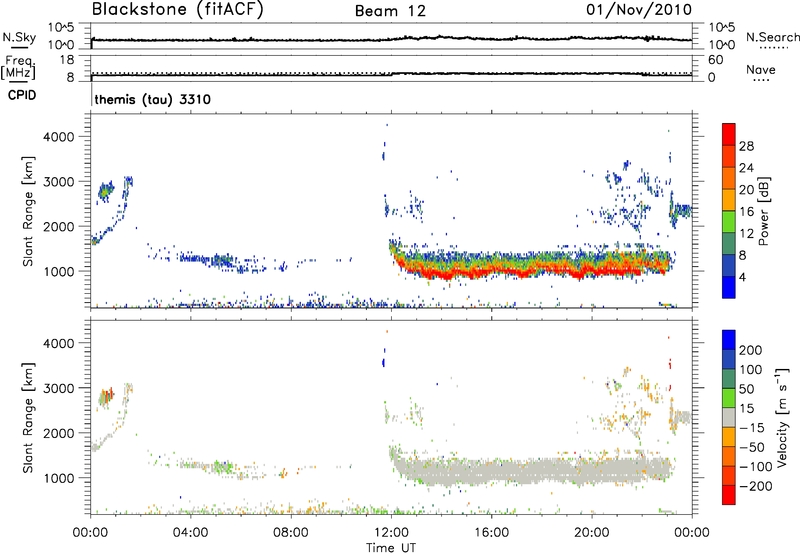
Task: Click the '4000' tick on the power panel
Action: pos(59,137)
